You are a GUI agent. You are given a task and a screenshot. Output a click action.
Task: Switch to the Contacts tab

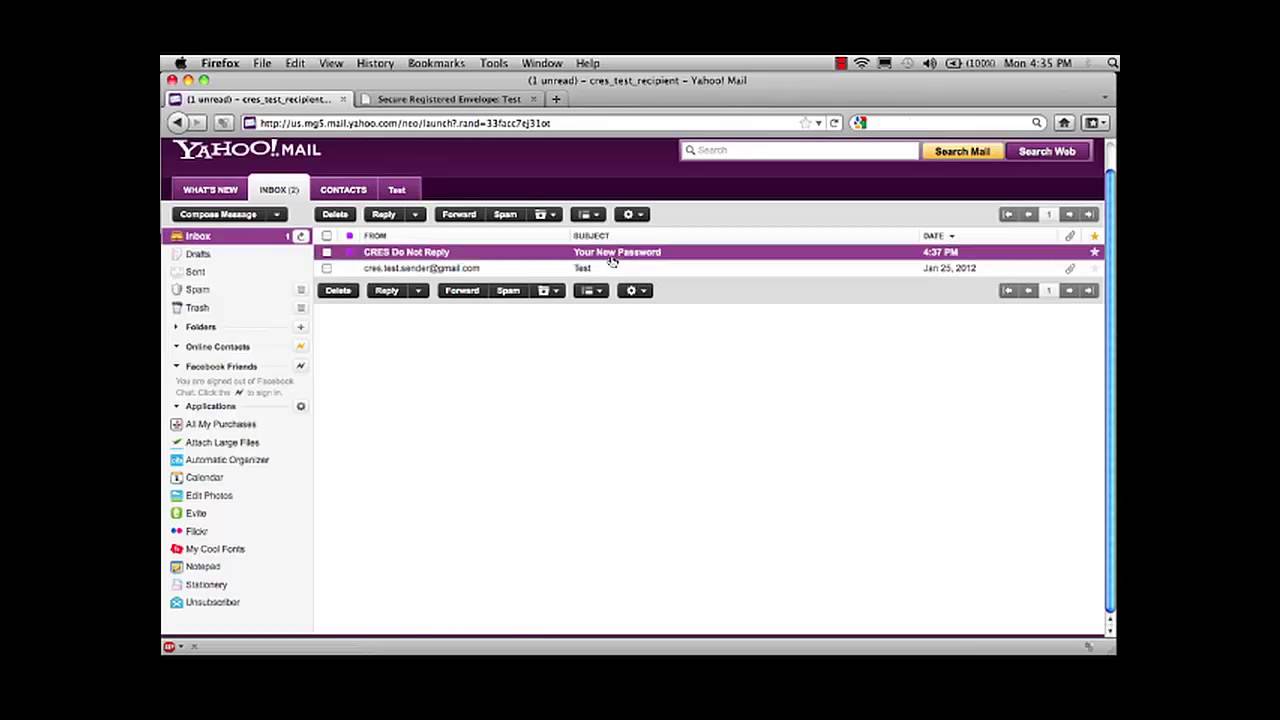click(x=343, y=189)
